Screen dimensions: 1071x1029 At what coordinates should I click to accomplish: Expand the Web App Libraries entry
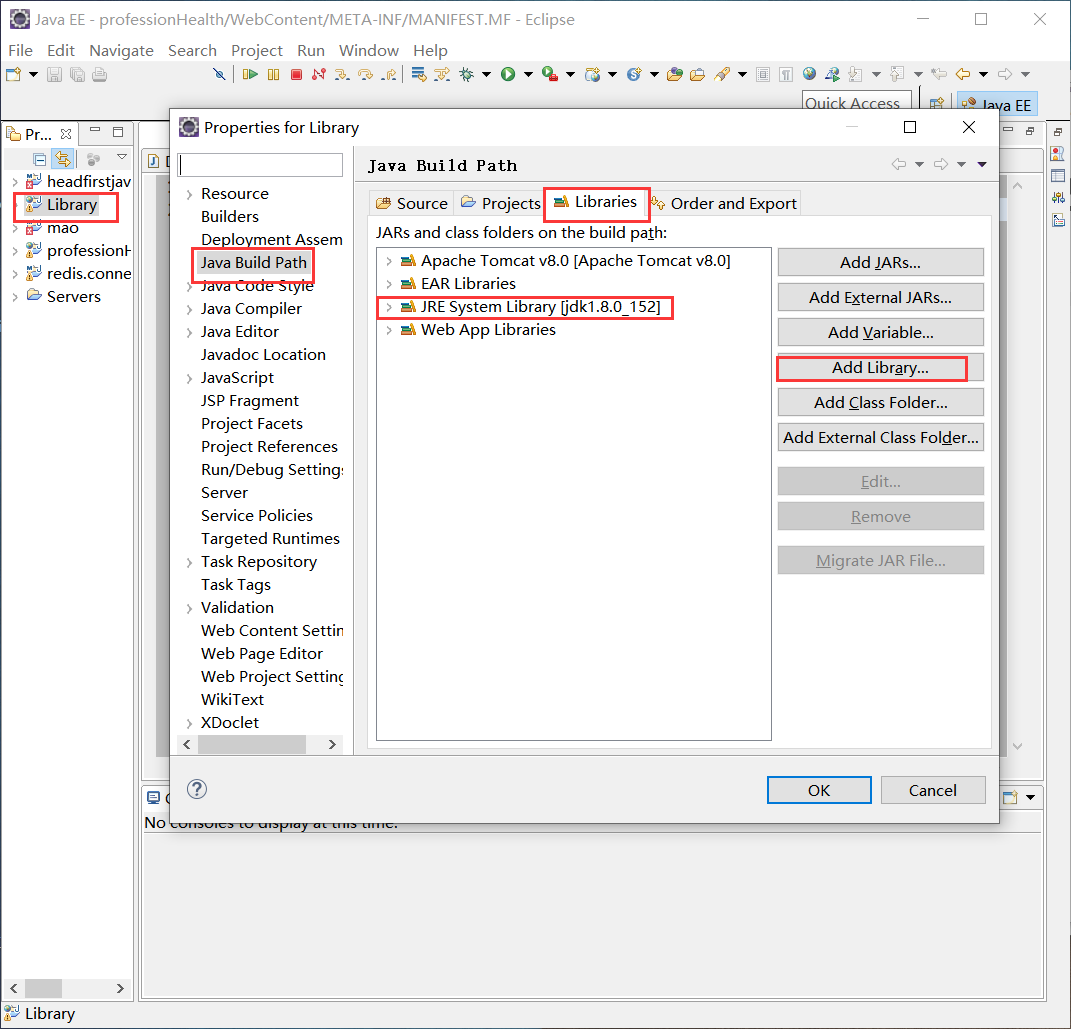point(388,330)
